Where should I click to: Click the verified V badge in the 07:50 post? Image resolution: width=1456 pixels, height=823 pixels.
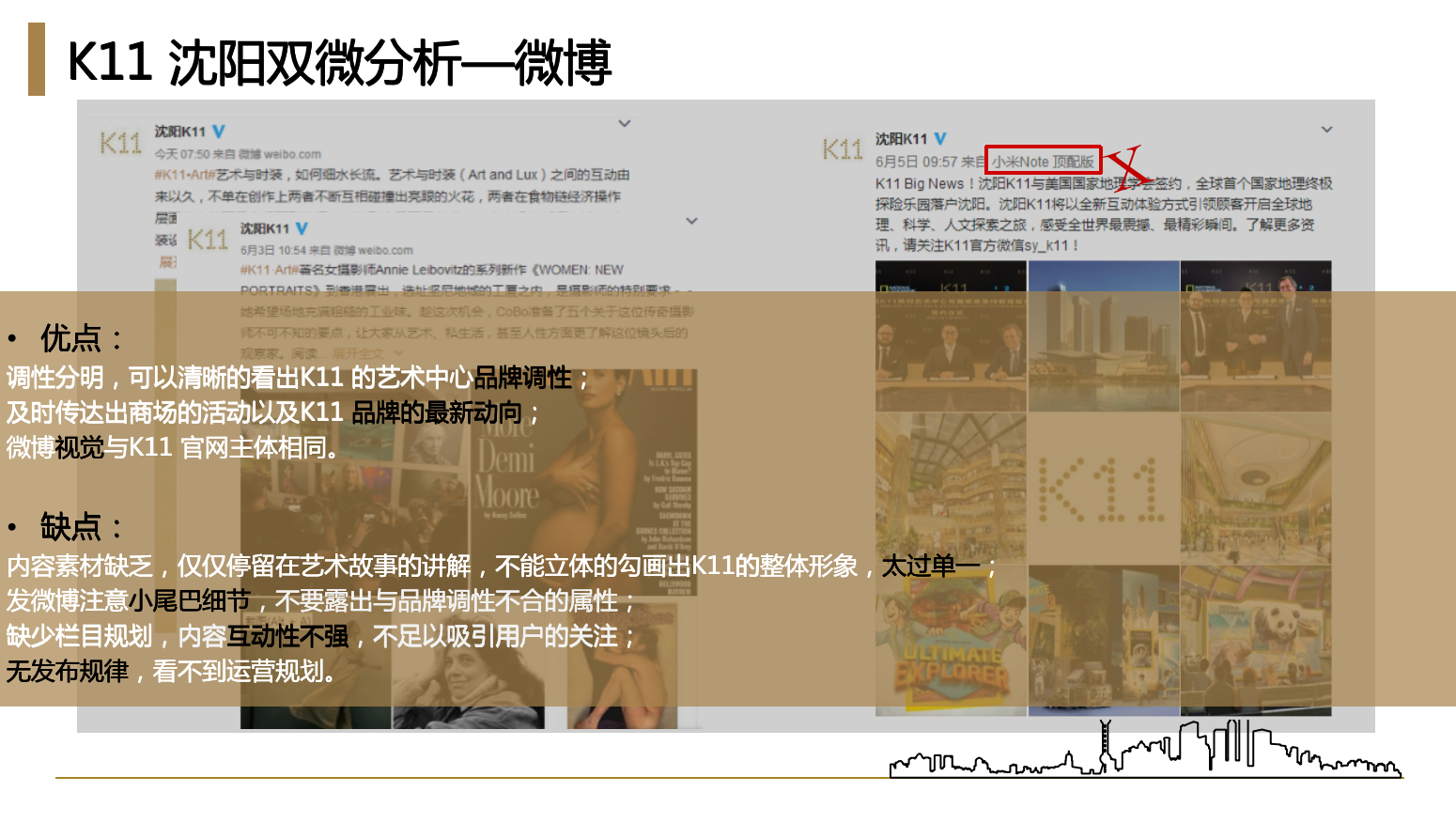tap(219, 132)
